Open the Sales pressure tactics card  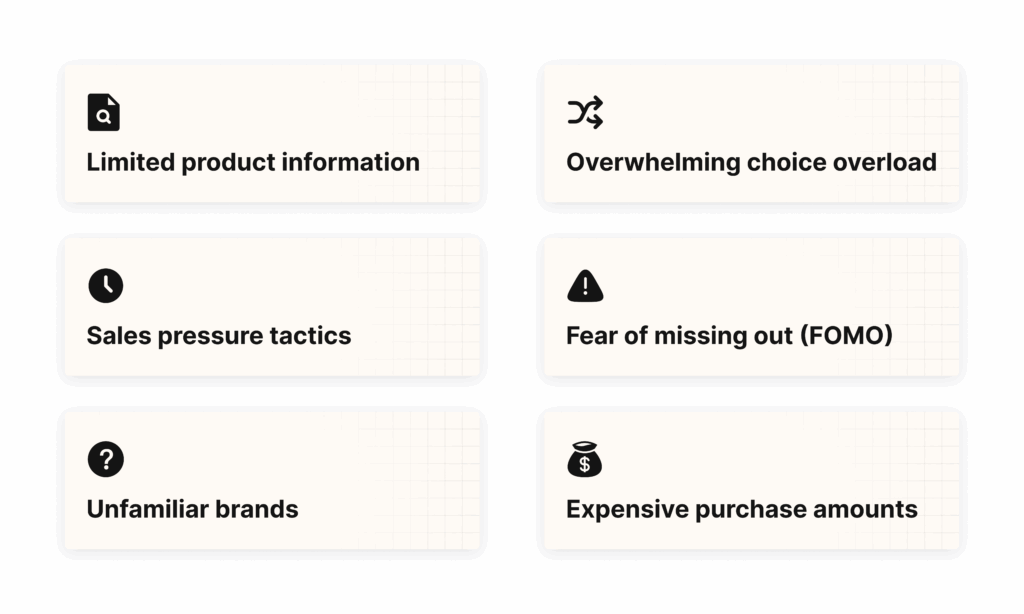point(272,308)
